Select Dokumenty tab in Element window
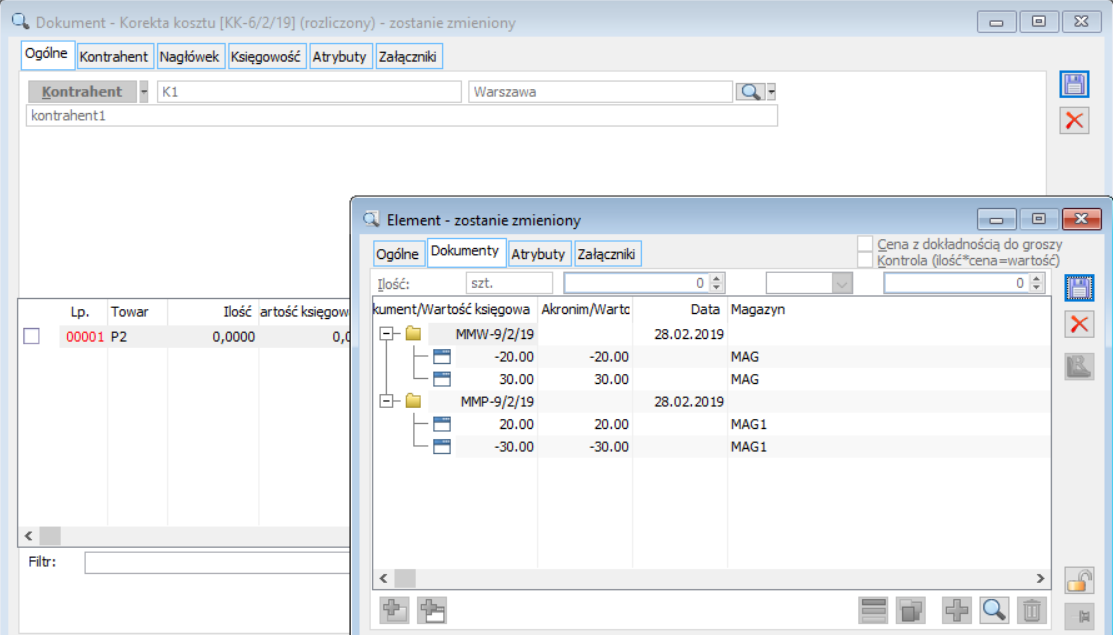This screenshot has width=1113, height=635. click(465, 251)
